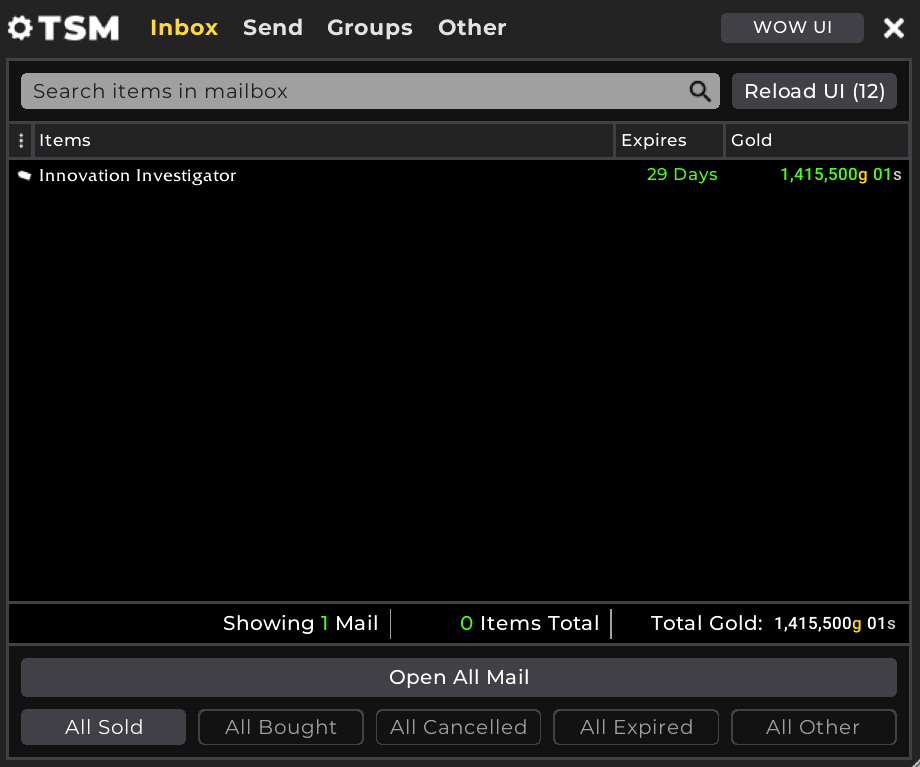920x767 pixels.
Task: Click the magnifying glass search icon
Action: [x=699, y=91]
